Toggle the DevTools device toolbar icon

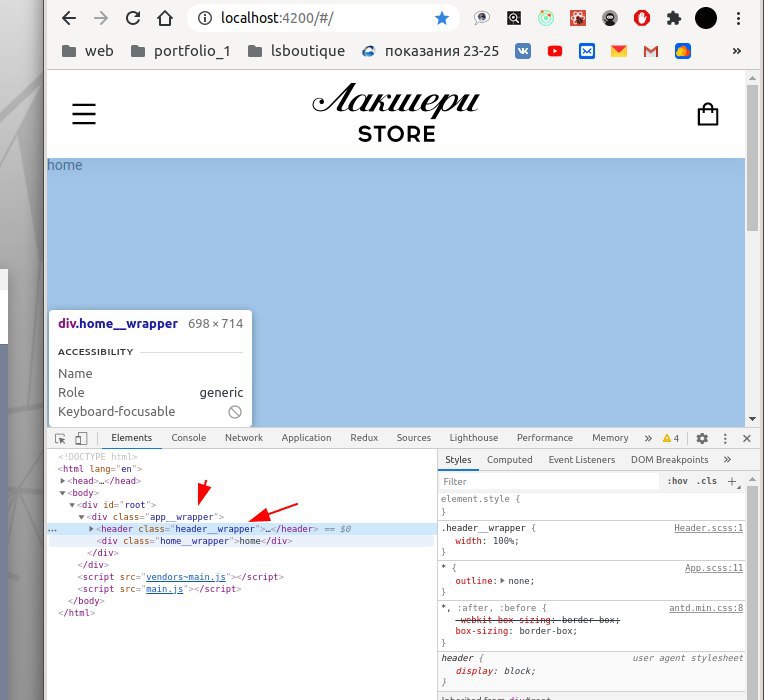pyautogui.click(x=81, y=438)
